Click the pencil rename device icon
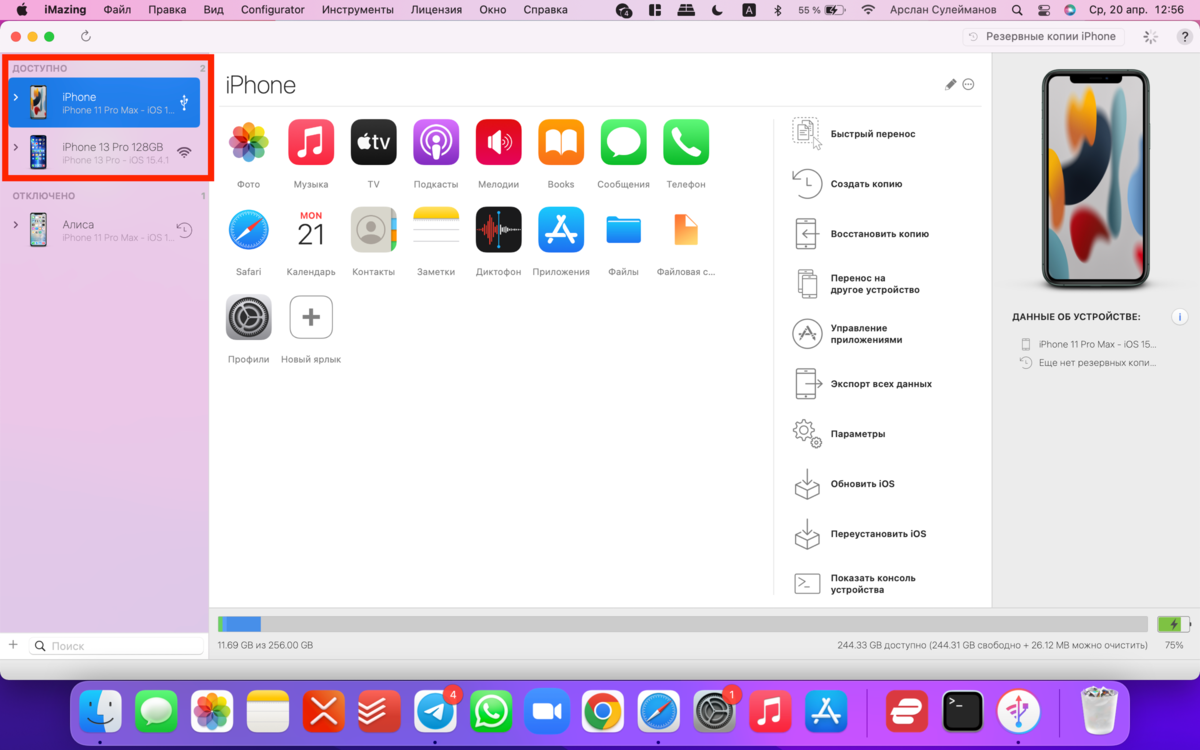1200x750 pixels. coord(950,85)
